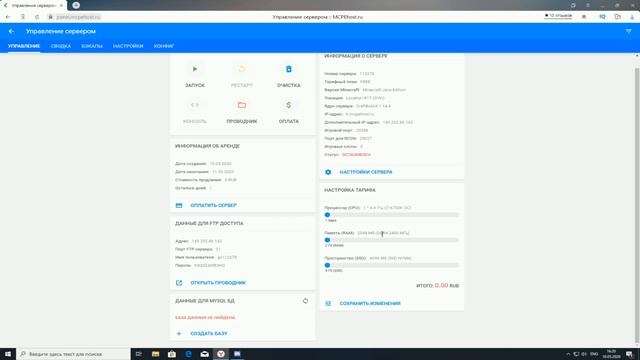Viewport: 640px width, 360px height.
Task: Click the Создать базу link
Action: pyautogui.click(x=209, y=333)
